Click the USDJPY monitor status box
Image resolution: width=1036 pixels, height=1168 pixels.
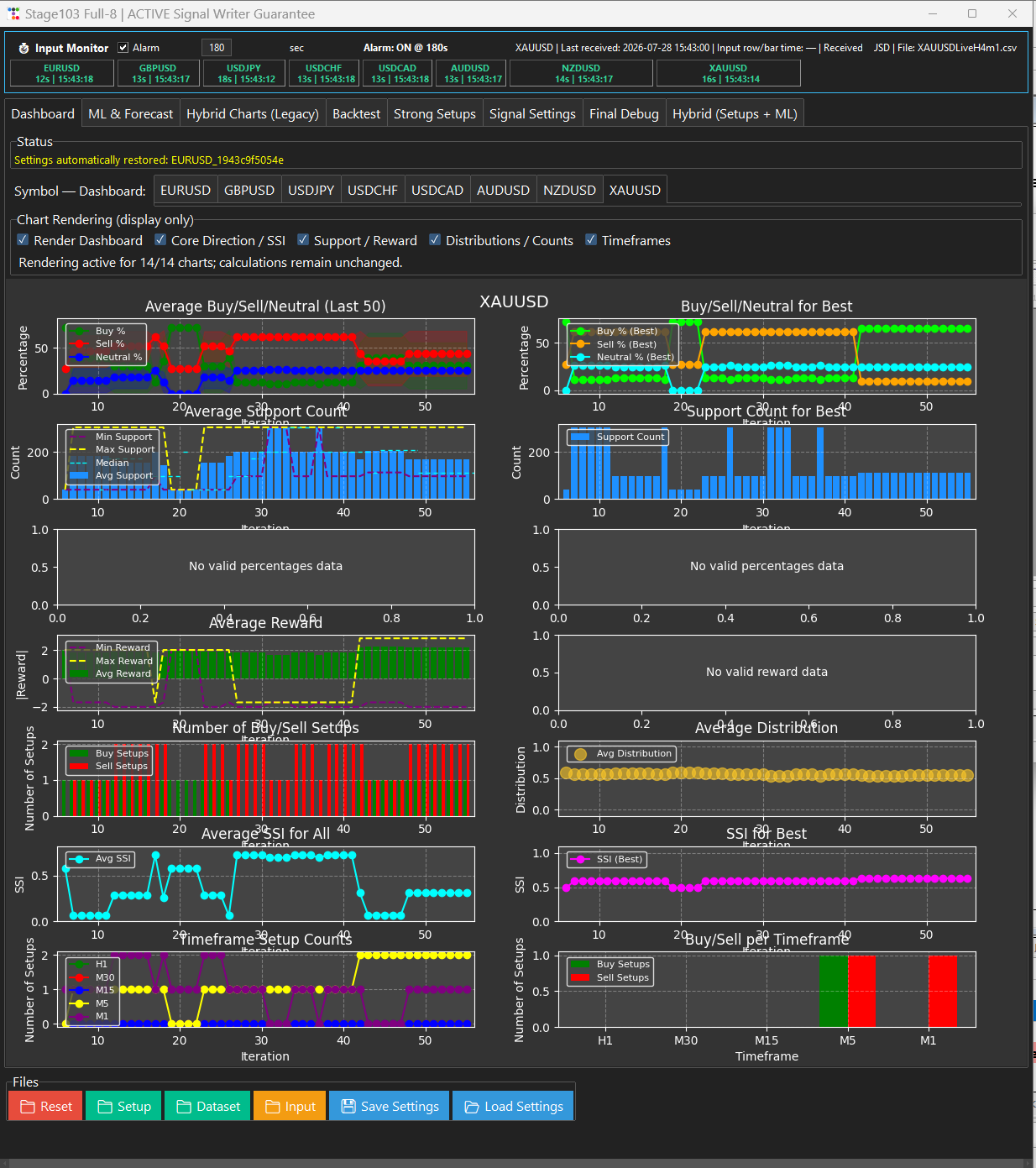tap(243, 73)
